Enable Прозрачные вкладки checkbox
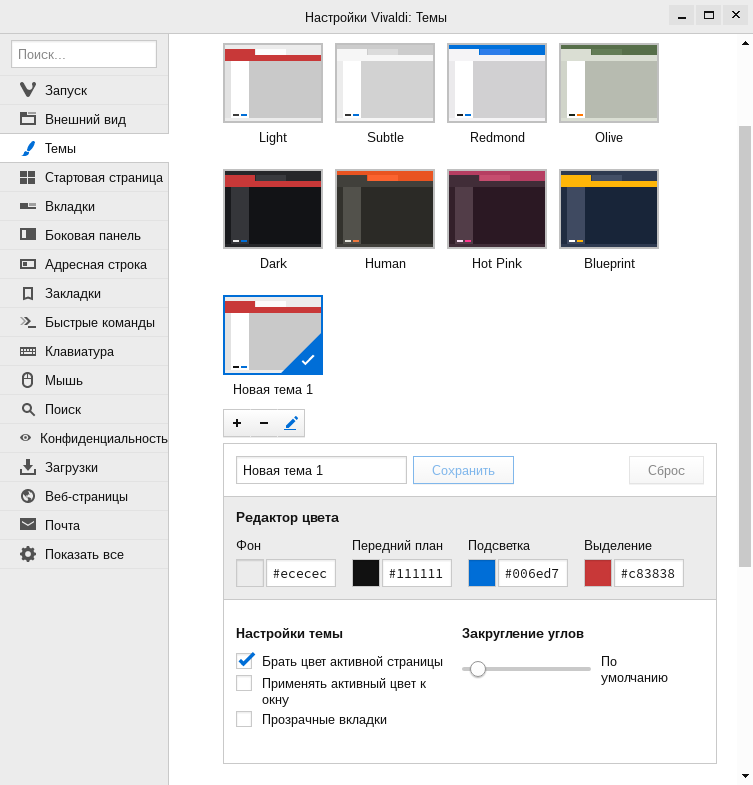This screenshot has height=785, width=753. [244, 719]
